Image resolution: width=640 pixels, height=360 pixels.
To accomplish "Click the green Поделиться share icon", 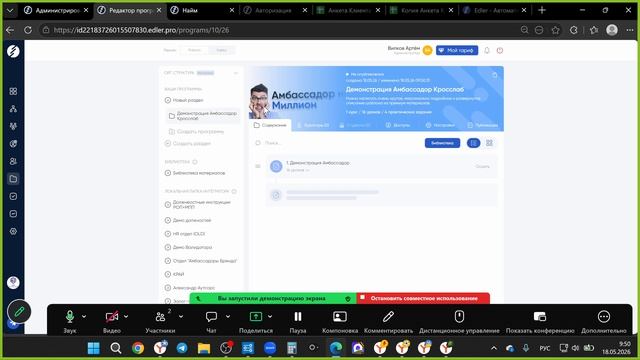I will click(x=256, y=317).
